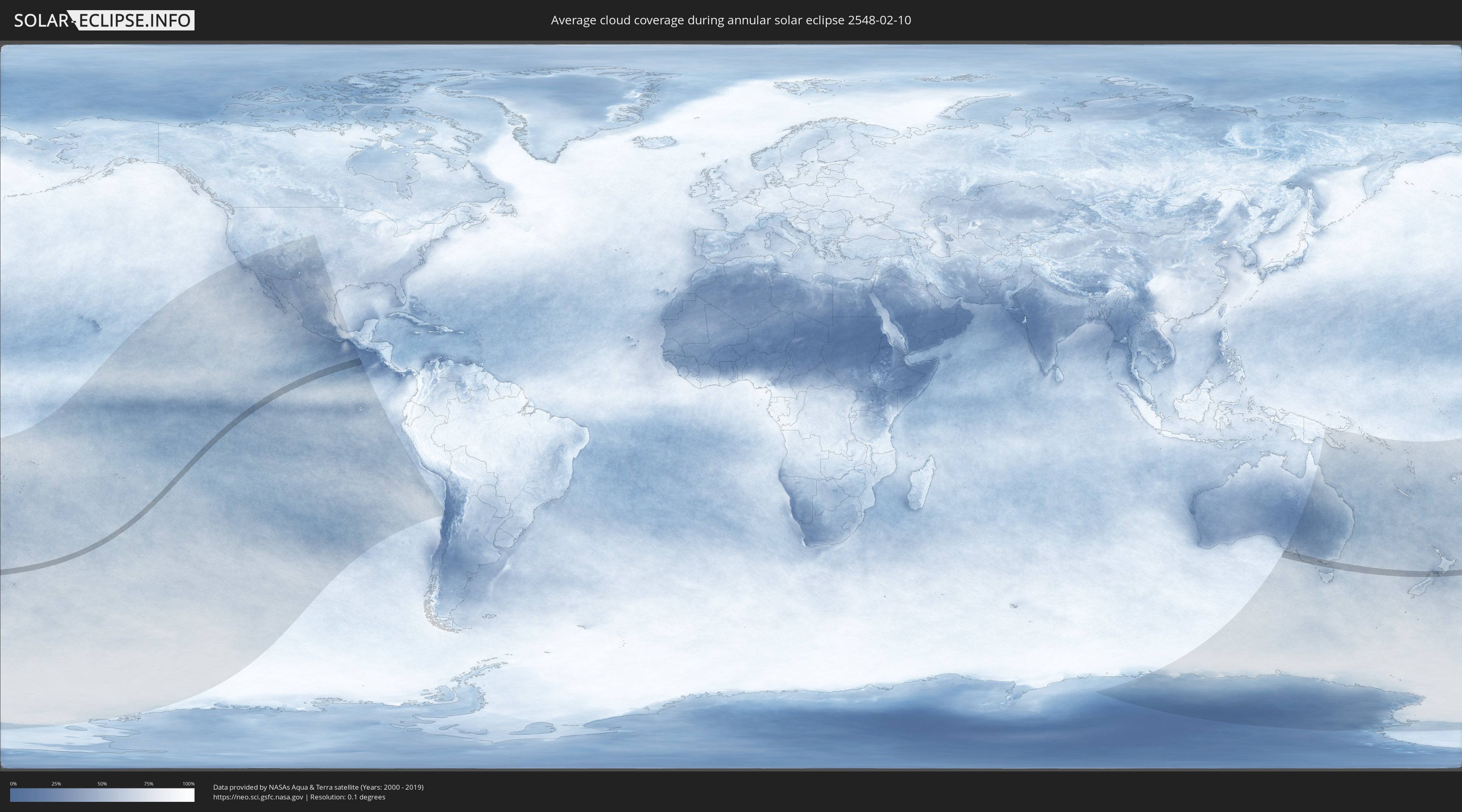
Task: Click the SOLAR-ECLIPSE.INFO logo
Action: tap(104, 20)
